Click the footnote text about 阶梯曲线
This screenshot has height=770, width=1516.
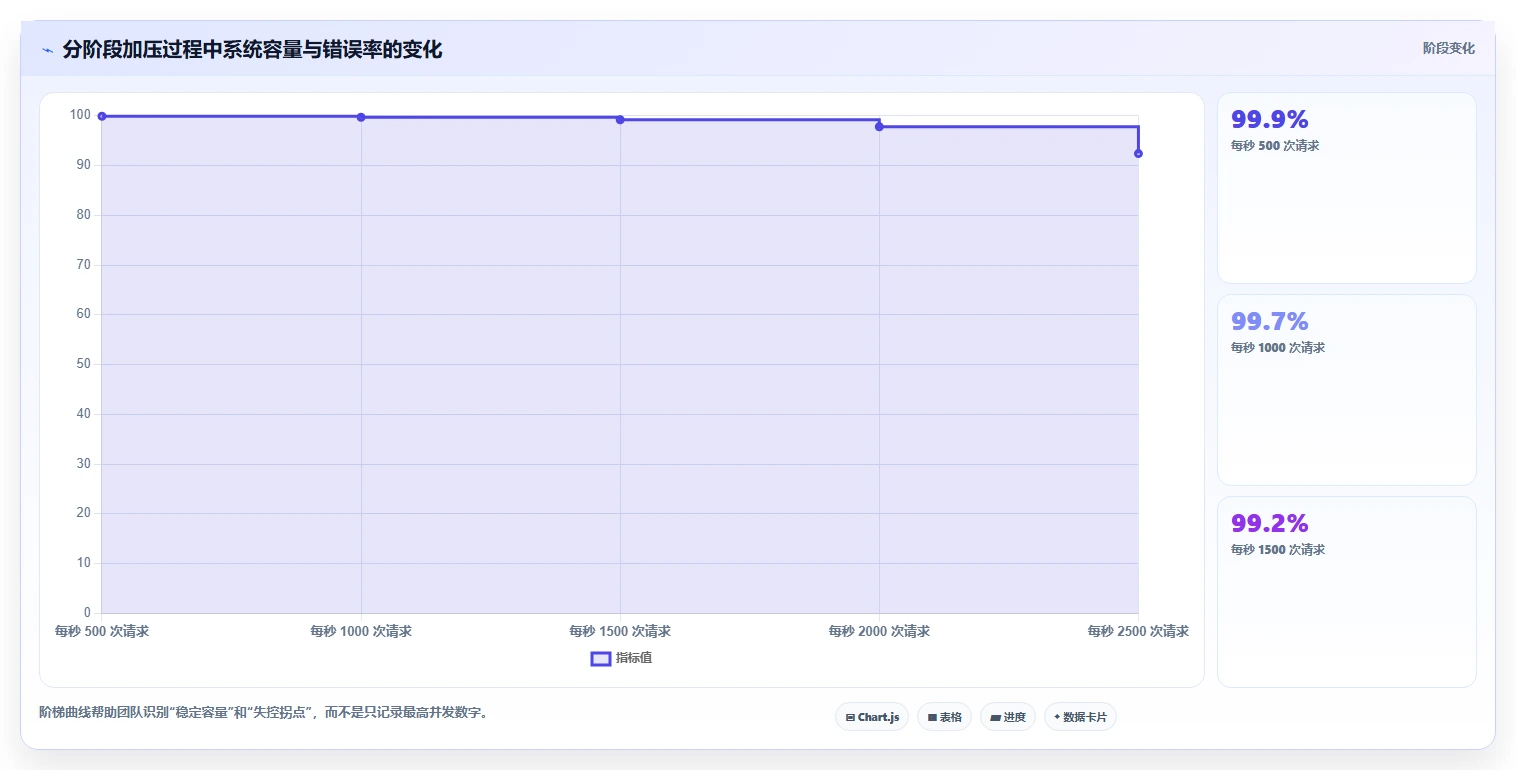click(x=263, y=712)
